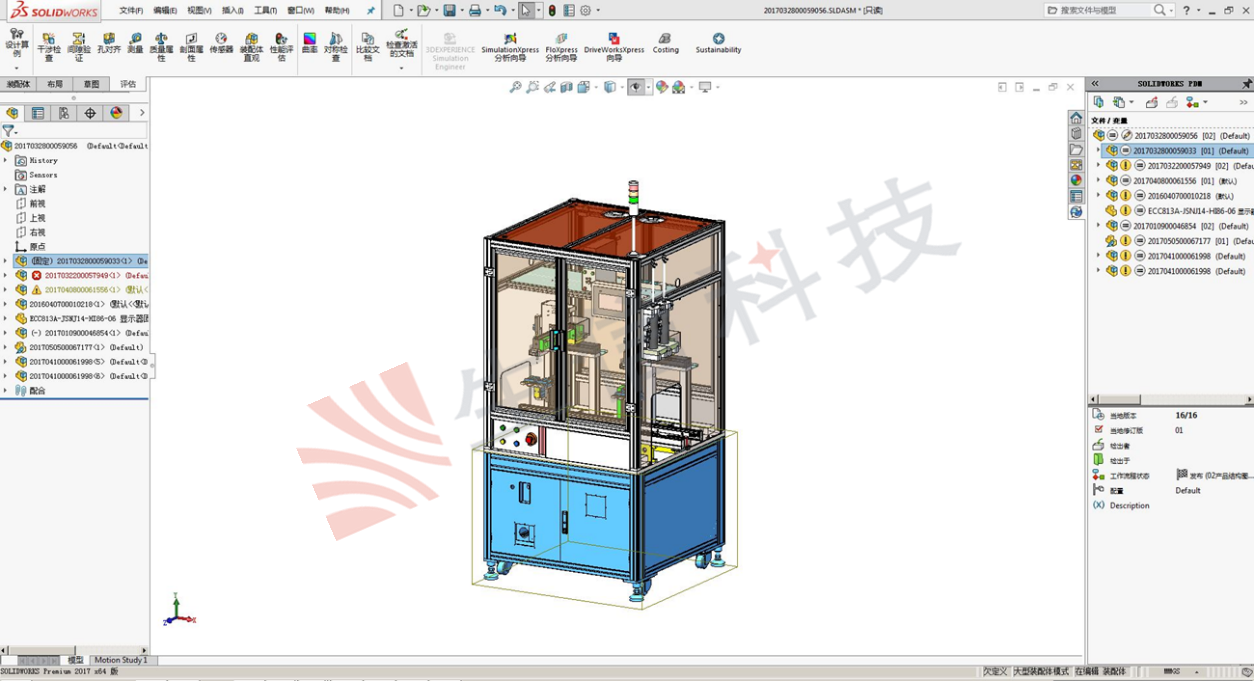Click the Description row in PDM details
Screen dimensions: 1254x681
1122,505
